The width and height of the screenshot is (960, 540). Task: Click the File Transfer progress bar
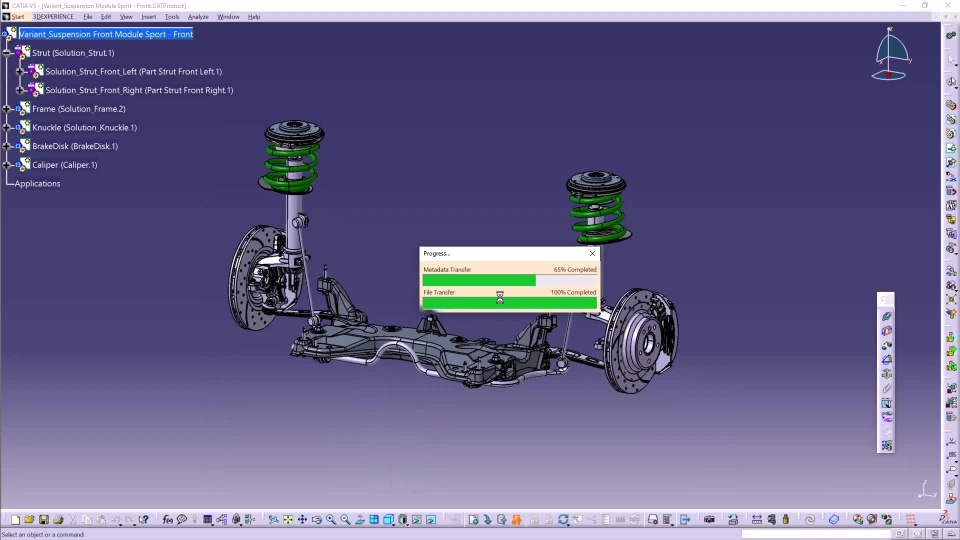point(509,303)
